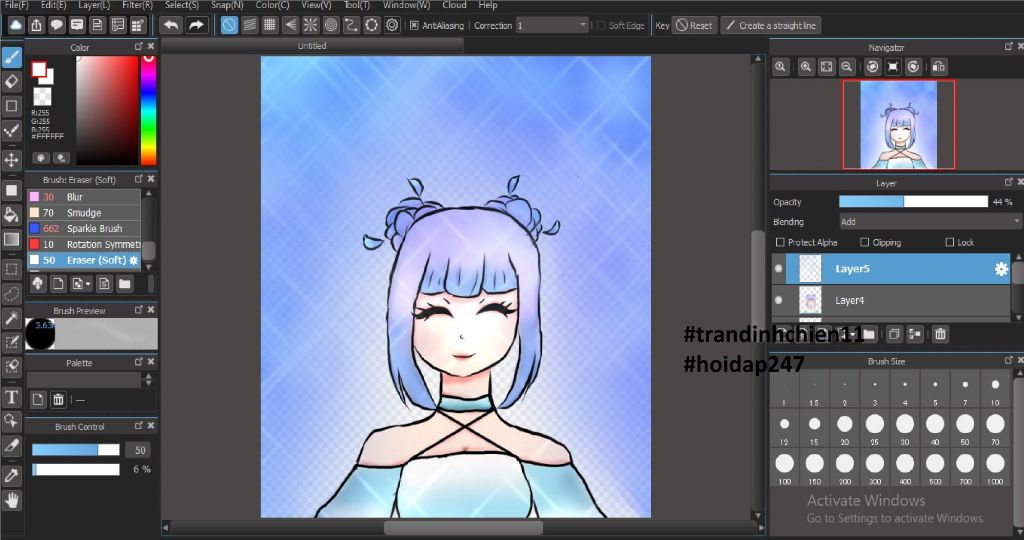The image size is (1024, 540).
Task: Enable the Clipping checkbox
Action: [x=865, y=242]
